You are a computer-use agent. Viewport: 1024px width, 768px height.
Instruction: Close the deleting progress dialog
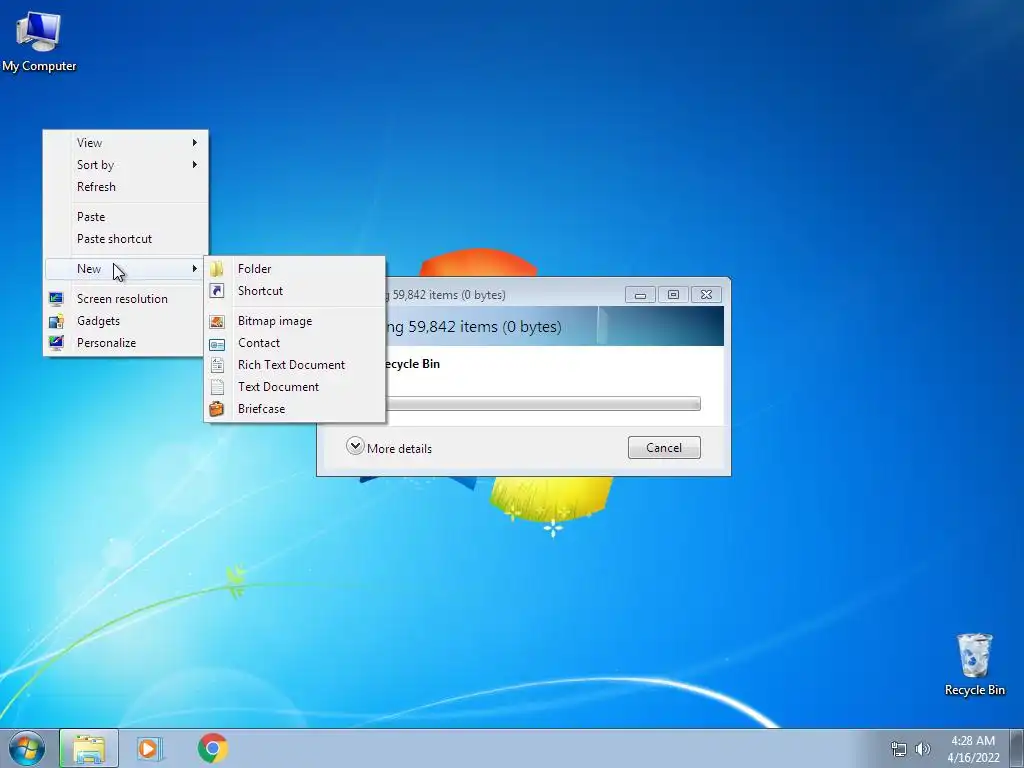tap(706, 295)
